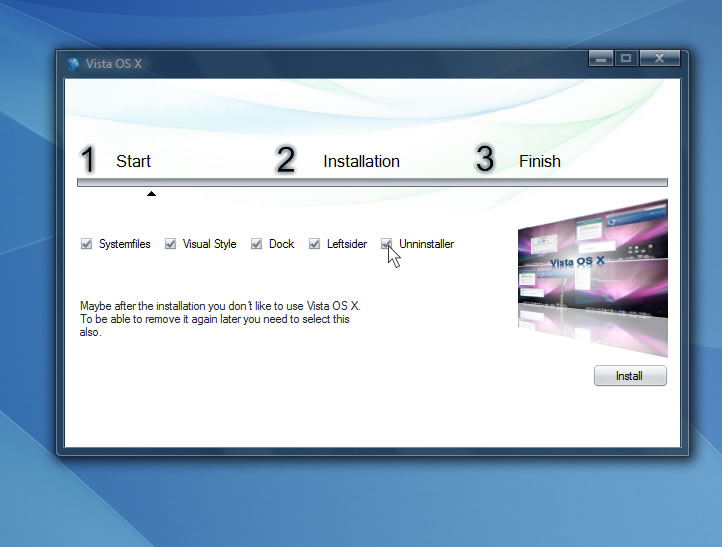Toggle the Leftsider checkbox
722x547 pixels.
coord(314,244)
